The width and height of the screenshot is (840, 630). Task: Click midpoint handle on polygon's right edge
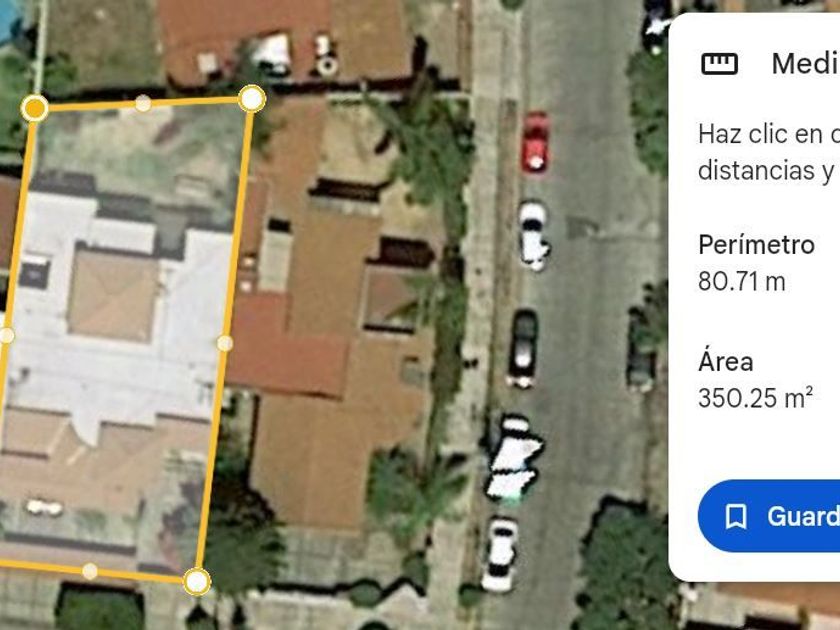225,343
